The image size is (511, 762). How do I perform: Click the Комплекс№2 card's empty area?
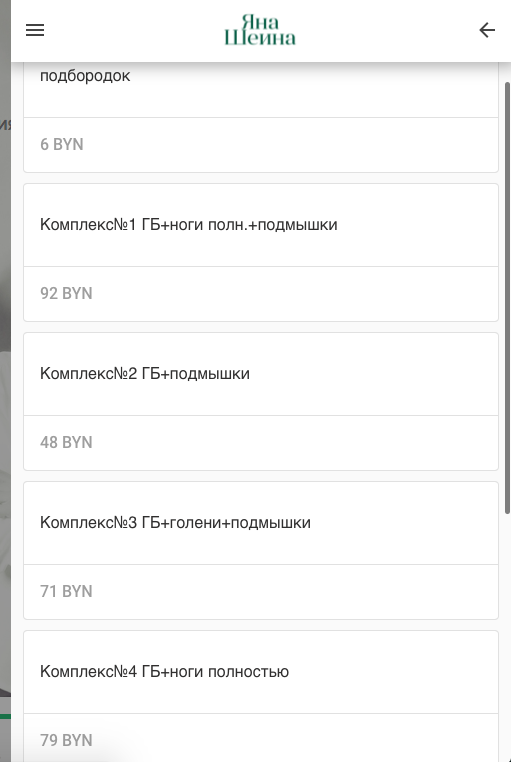click(x=374, y=374)
